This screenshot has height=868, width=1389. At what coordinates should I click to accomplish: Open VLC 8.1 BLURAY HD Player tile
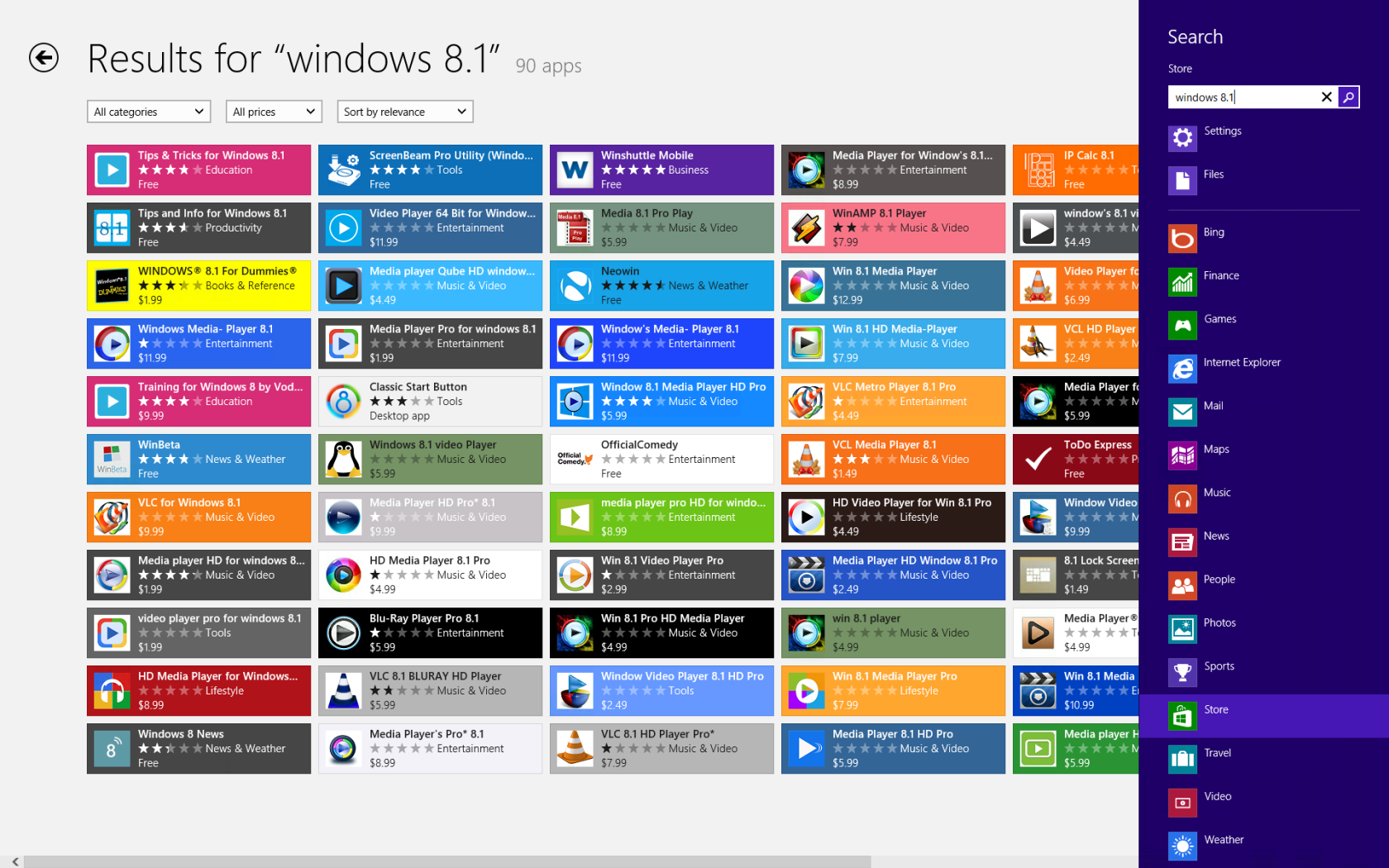coord(430,690)
